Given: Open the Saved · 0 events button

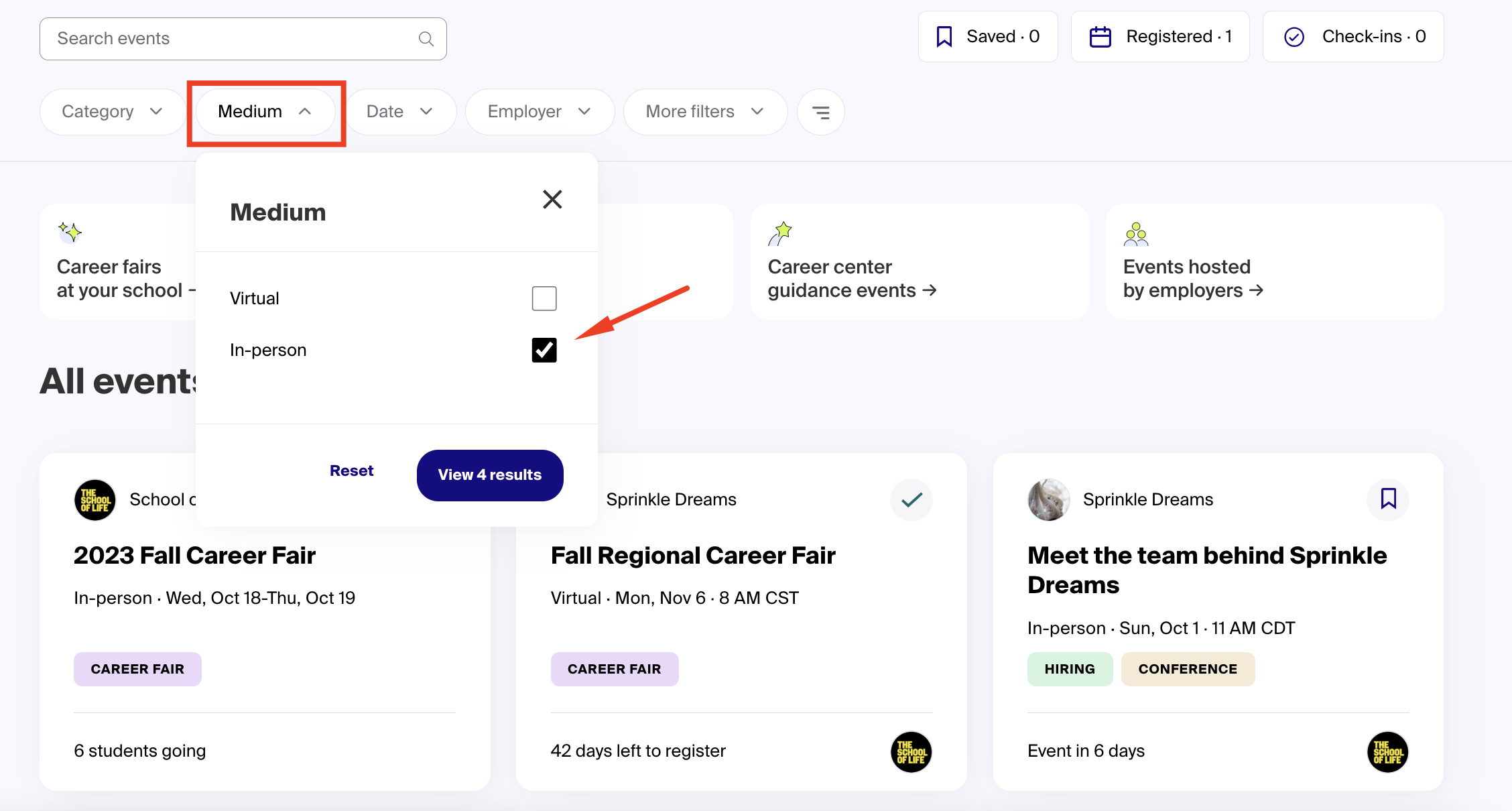Looking at the screenshot, I should pos(988,37).
